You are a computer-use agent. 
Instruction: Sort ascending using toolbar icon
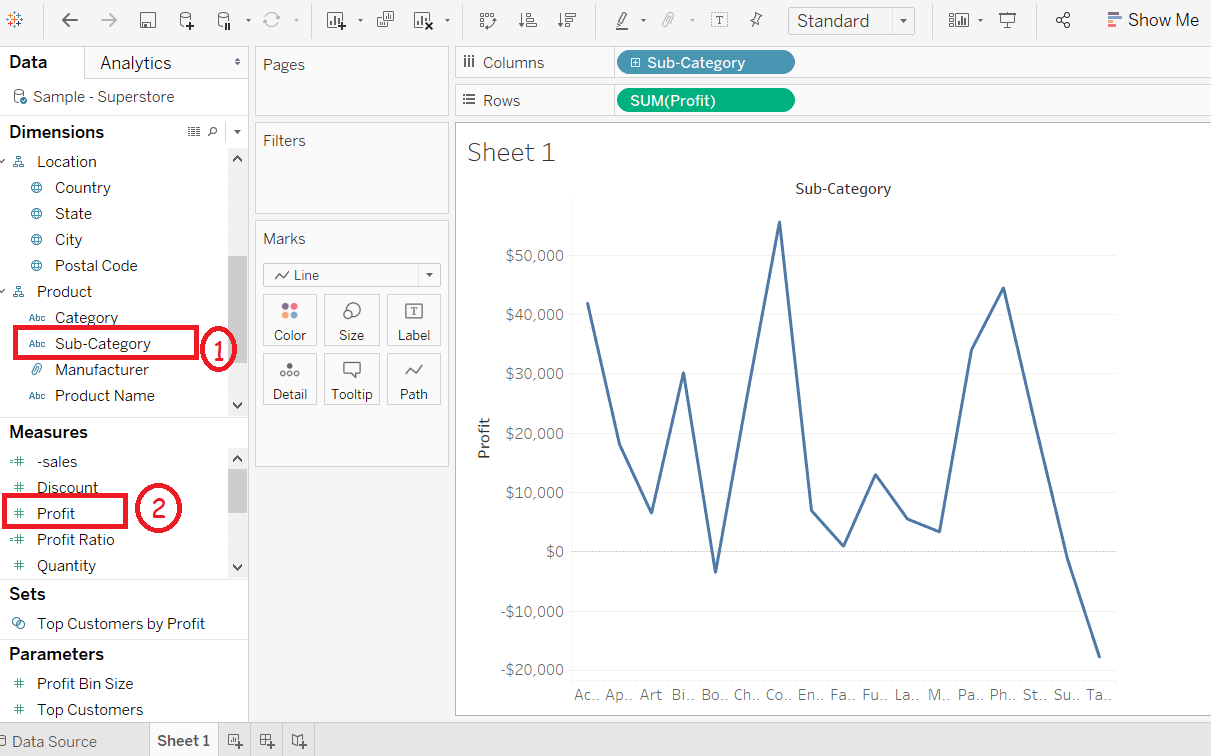[528, 20]
